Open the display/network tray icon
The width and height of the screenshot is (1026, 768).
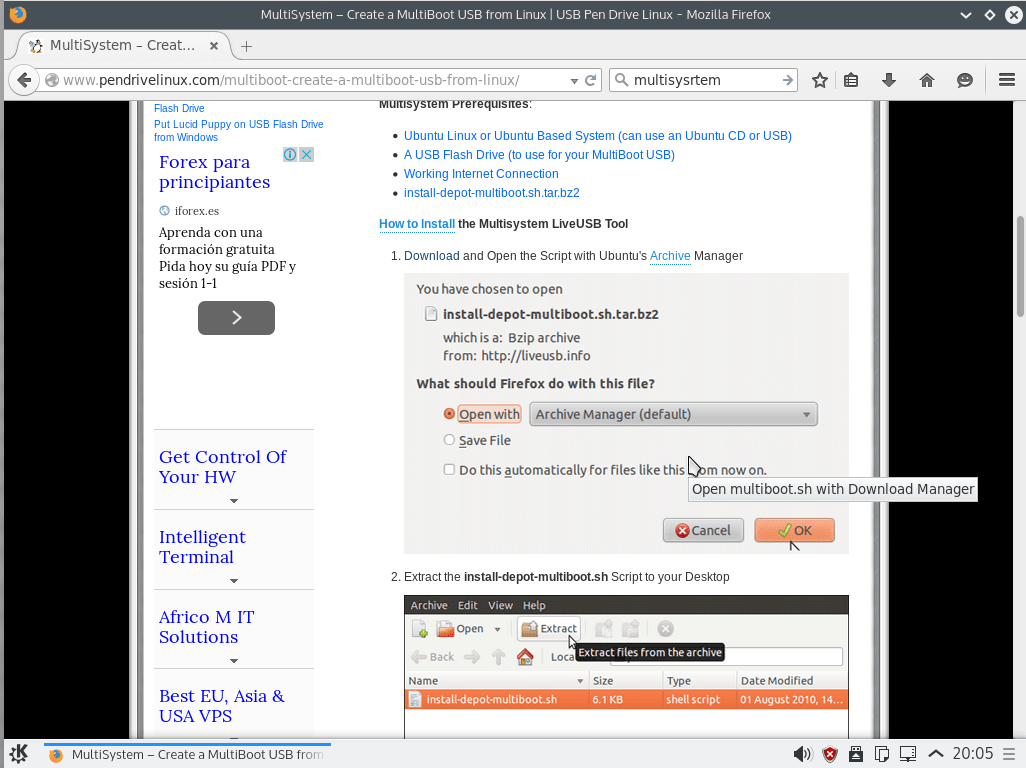908,754
